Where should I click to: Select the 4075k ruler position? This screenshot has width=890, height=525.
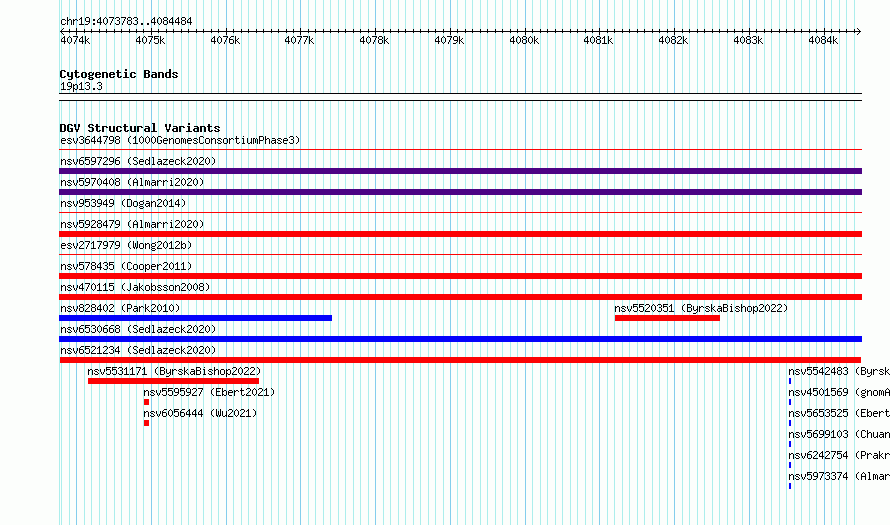coord(150,40)
